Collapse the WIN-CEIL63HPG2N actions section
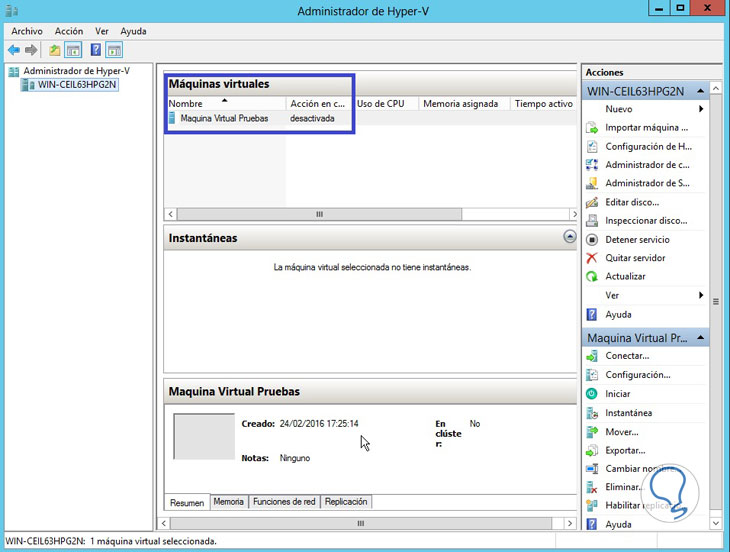730x552 pixels. click(701, 91)
